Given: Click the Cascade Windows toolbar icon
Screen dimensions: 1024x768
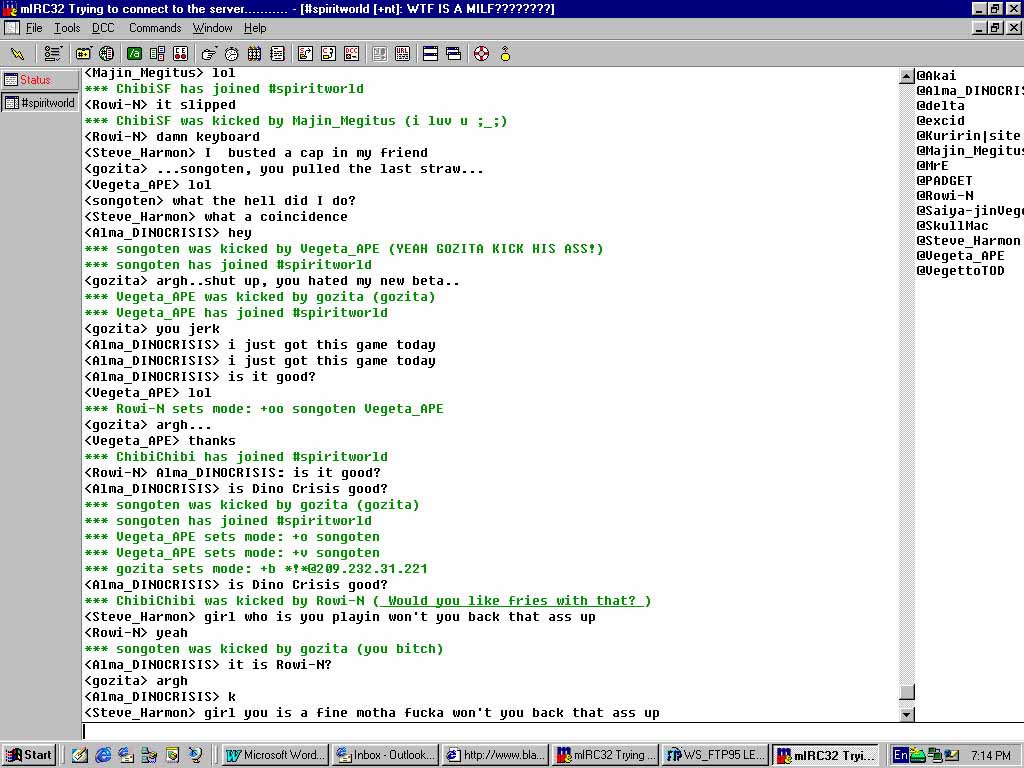Looking at the screenshot, I should click(x=453, y=54).
